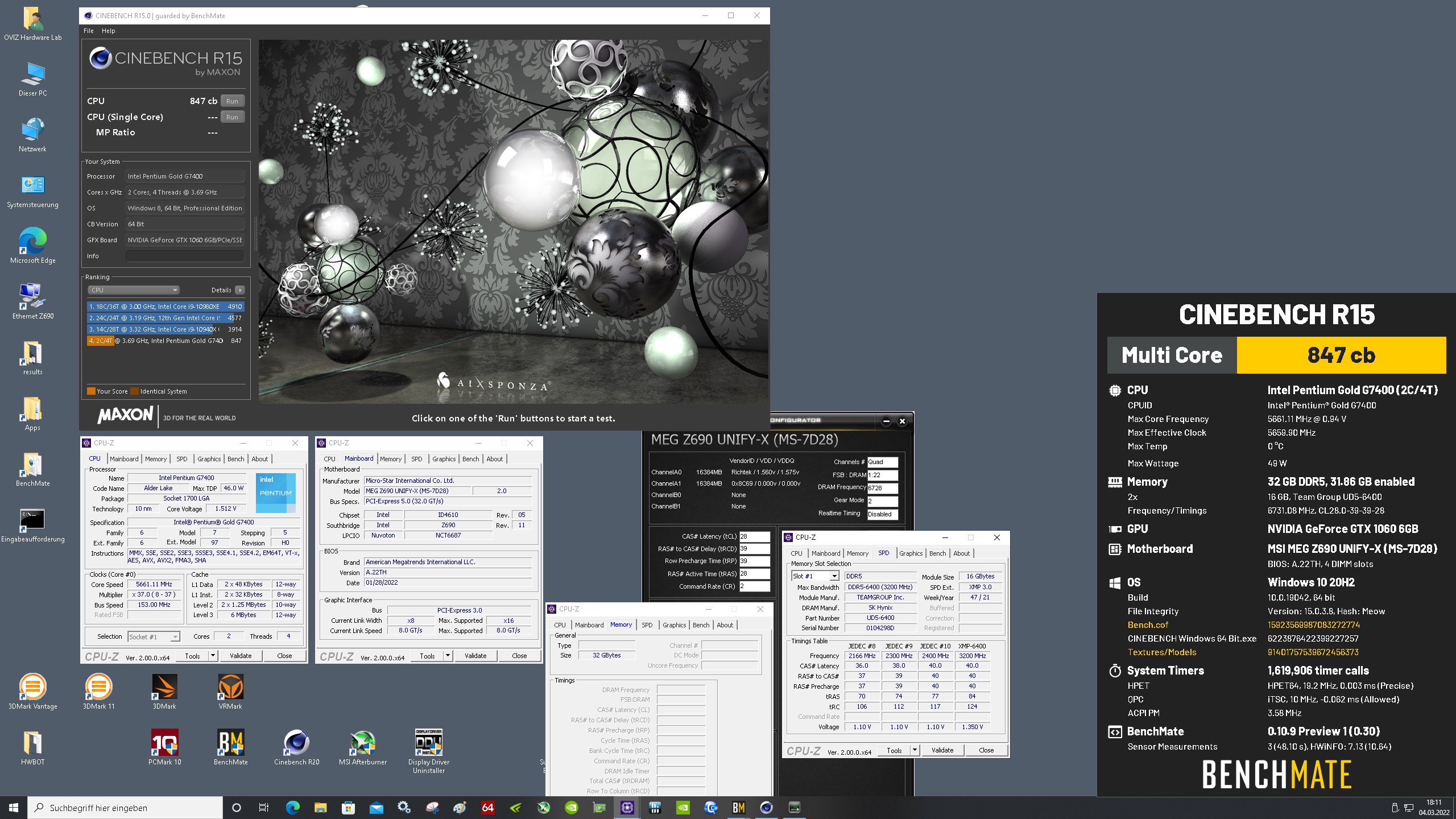Switch to the Memory tab in the CPU-Z SPD window

point(857,553)
